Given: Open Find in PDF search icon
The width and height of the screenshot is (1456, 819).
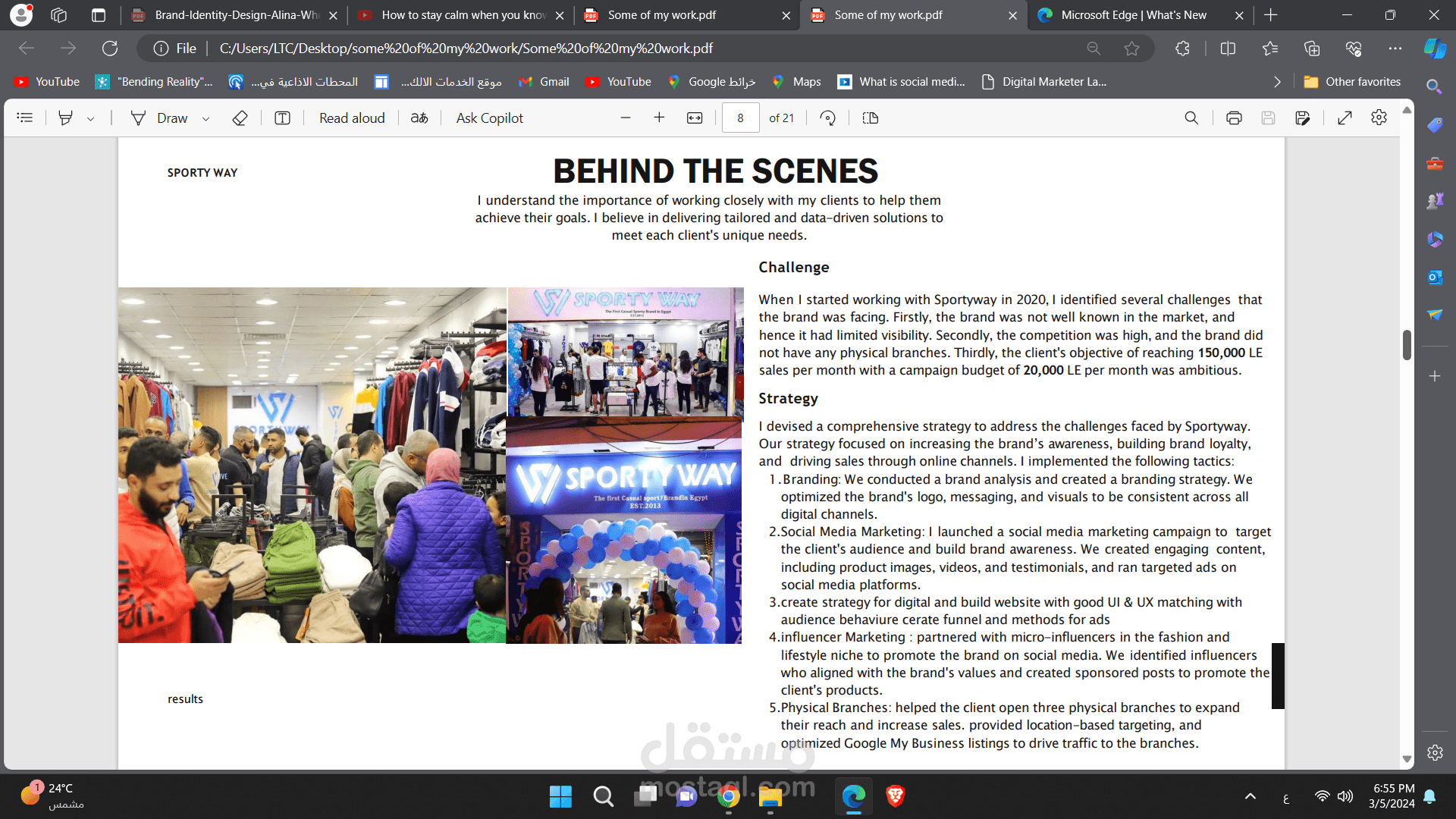Looking at the screenshot, I should point(1191,118).
